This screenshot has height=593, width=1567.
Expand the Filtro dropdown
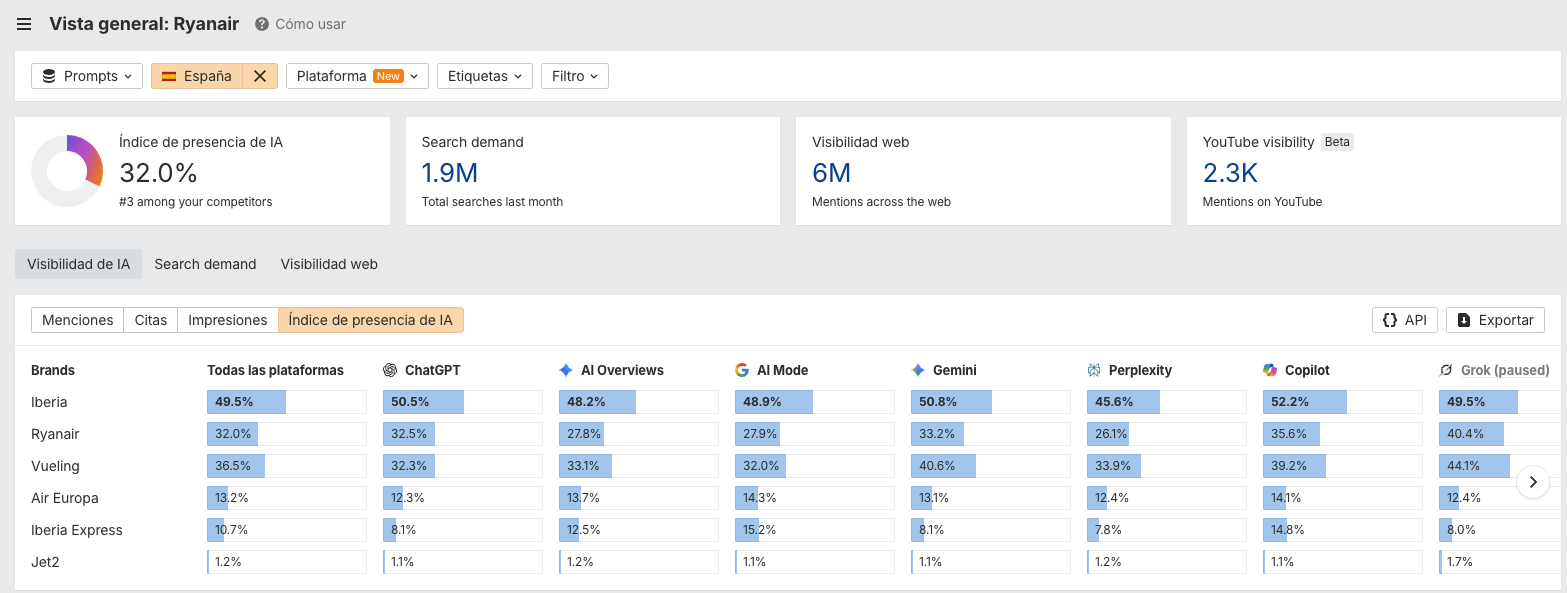(574, 76)
